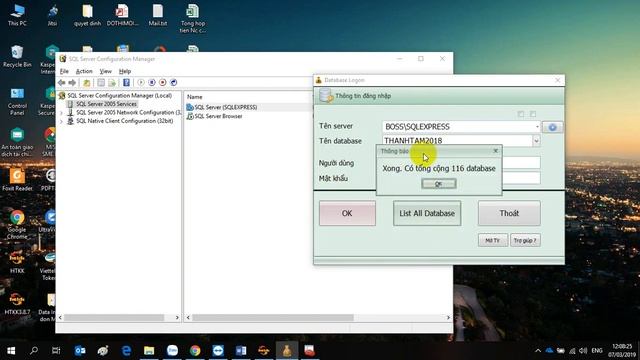Open Microsoft Edge from the taskbar
This screenshot has height=360, width=640.
[x=126, y=351]
